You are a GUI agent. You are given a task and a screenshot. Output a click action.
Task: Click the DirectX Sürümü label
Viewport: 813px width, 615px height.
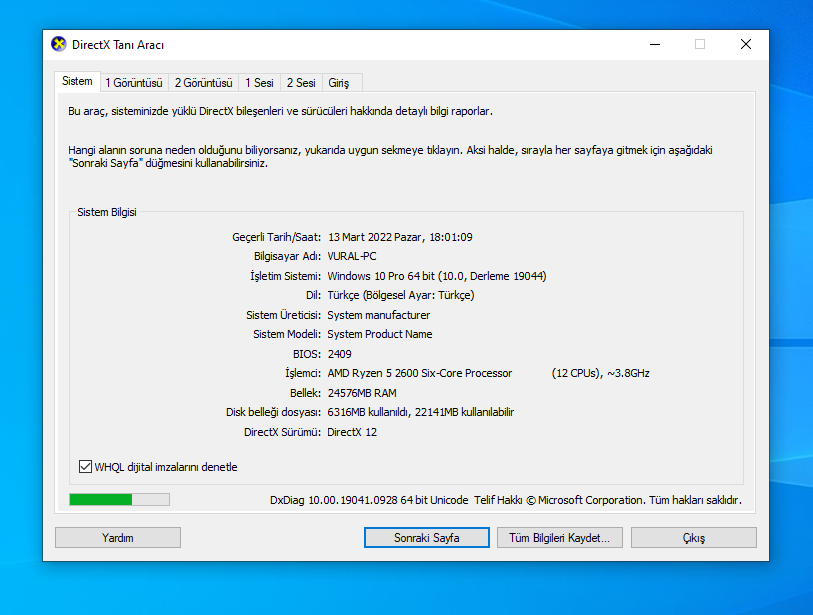(283, 432)
